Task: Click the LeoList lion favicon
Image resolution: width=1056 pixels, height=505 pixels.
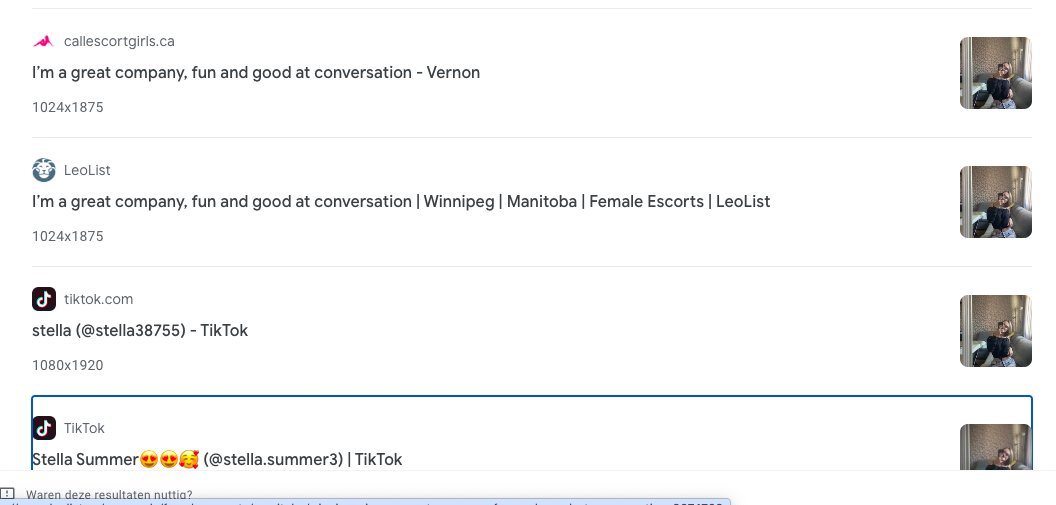Action: point(44,170)
